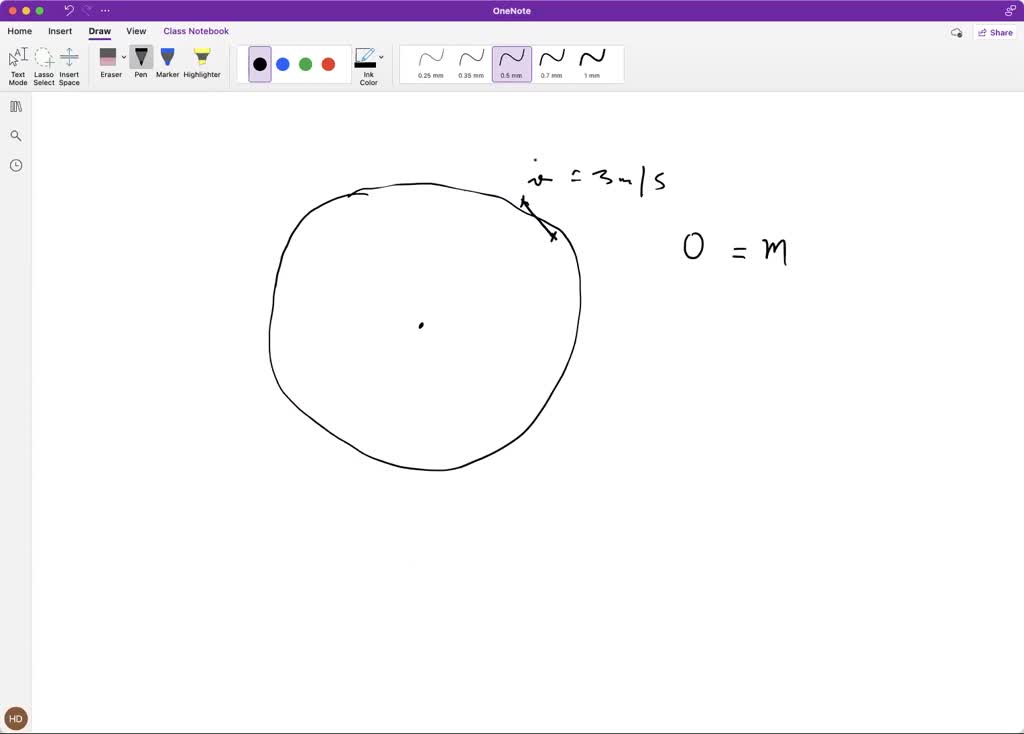1024x734 pixels.
Task: Select the 1 mm pen thickness
Action: coord(592,64)
